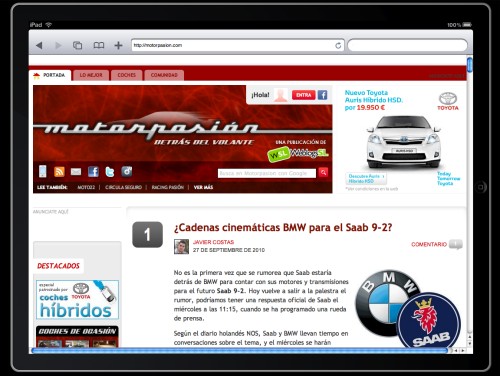Open the Moto22 link
This screenshot has width=500, height=376.
86,187
